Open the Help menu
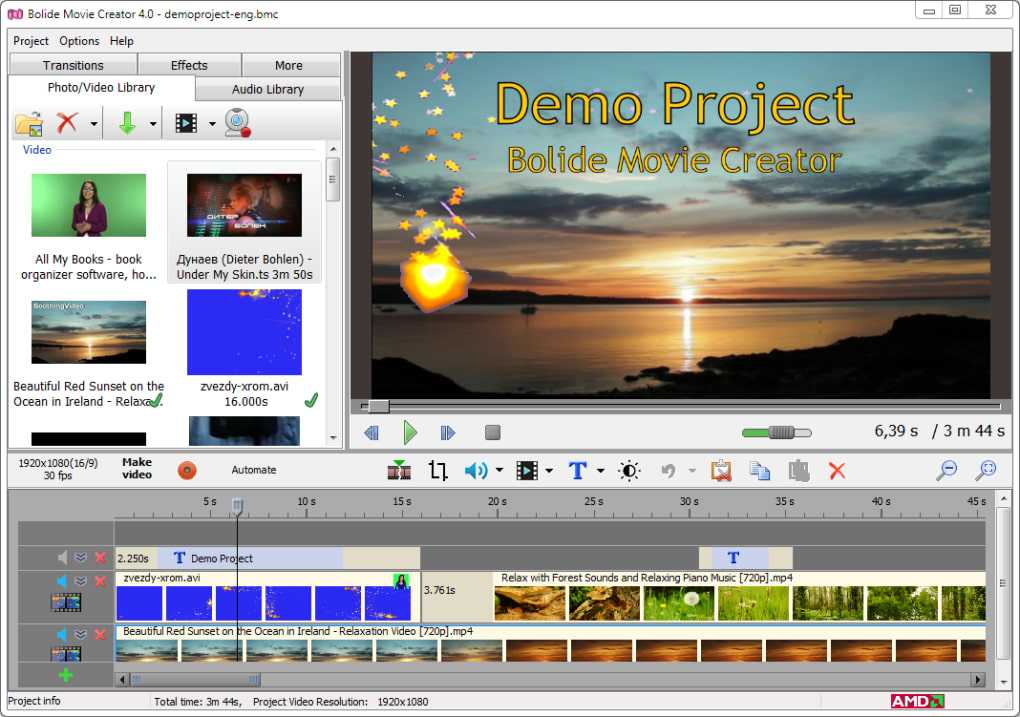The width and height of the screenshot is (1020, 717). pos(122,41)
